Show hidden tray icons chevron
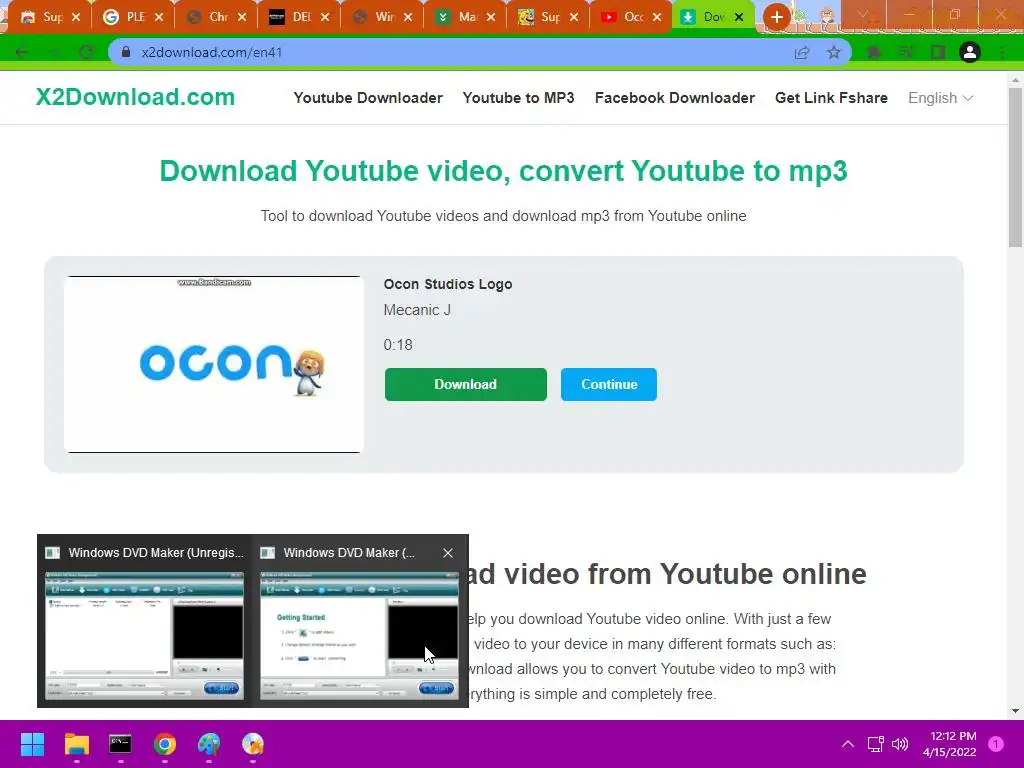The image size is (1024, 768). (x=848, y=744)
